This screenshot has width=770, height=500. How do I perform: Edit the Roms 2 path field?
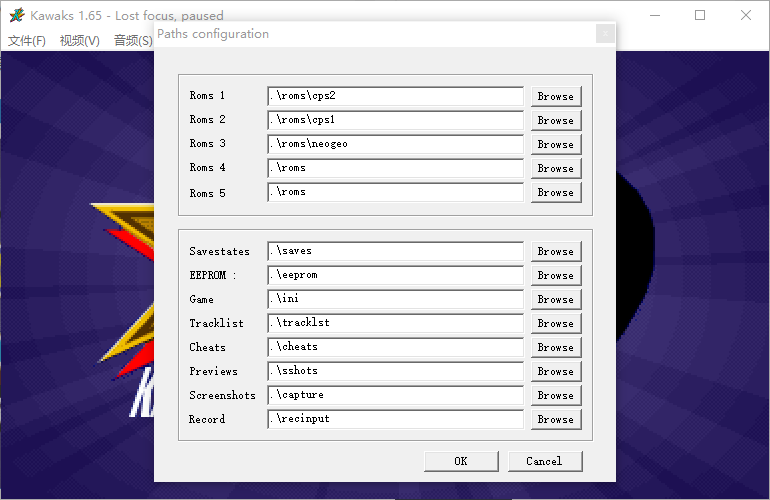(x=395, y=120)
